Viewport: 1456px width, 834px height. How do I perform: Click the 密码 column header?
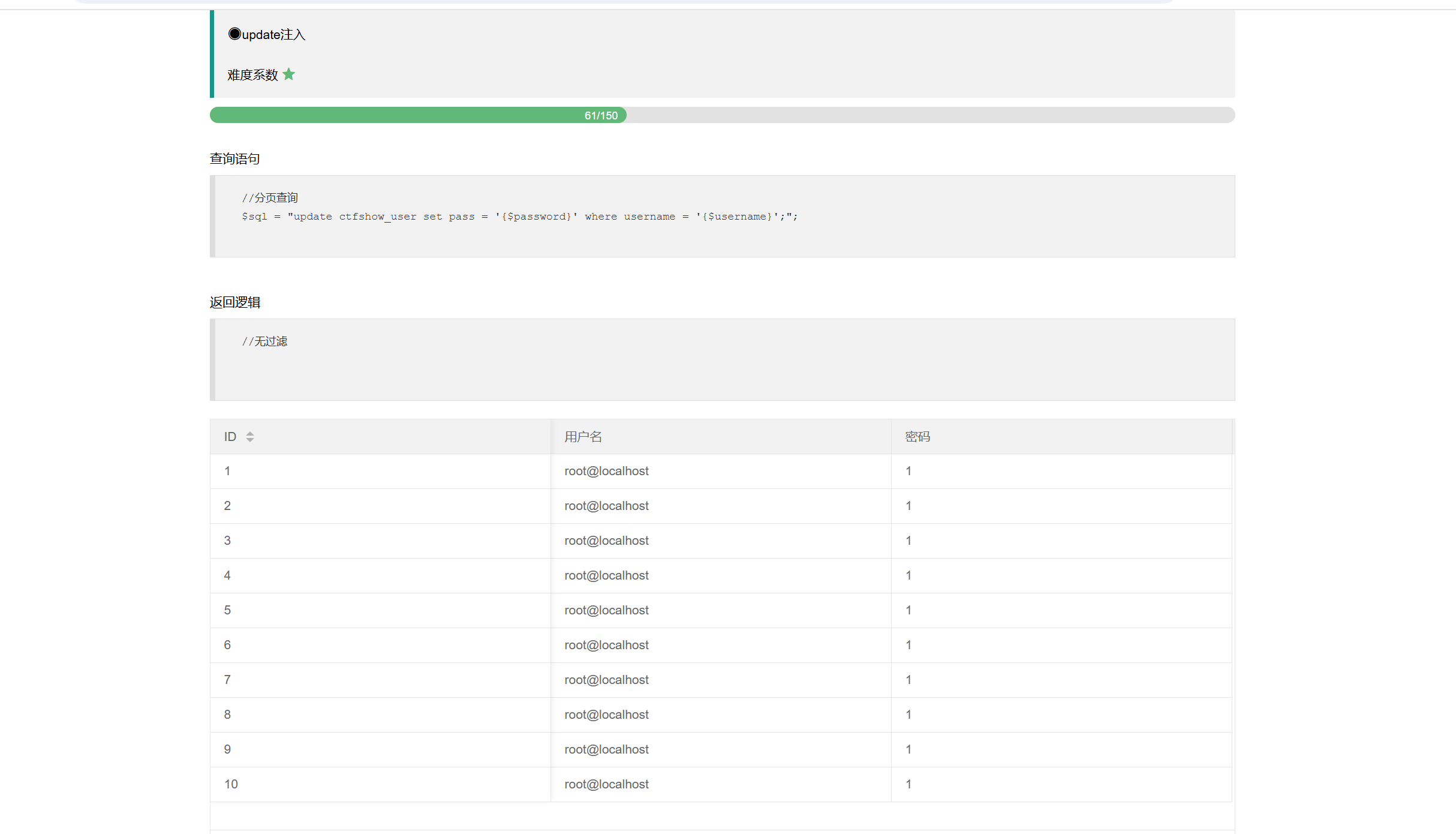click(x=917, y=437)
